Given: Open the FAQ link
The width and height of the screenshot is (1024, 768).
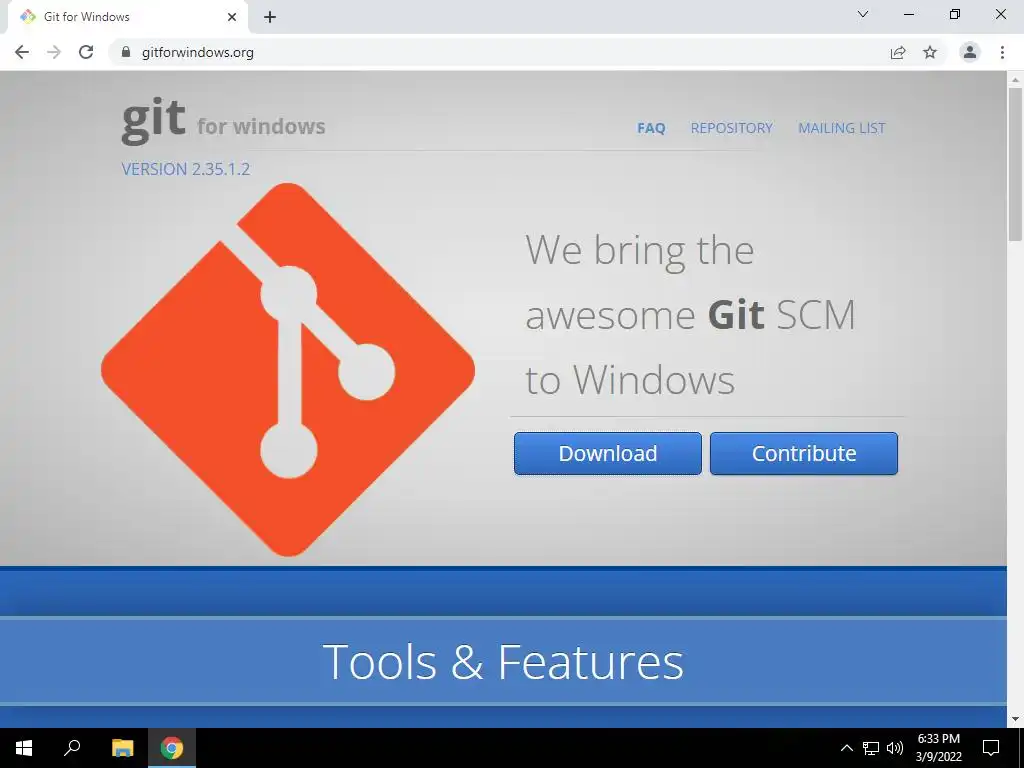Looking at the screenshot, I should coord(651,128).
